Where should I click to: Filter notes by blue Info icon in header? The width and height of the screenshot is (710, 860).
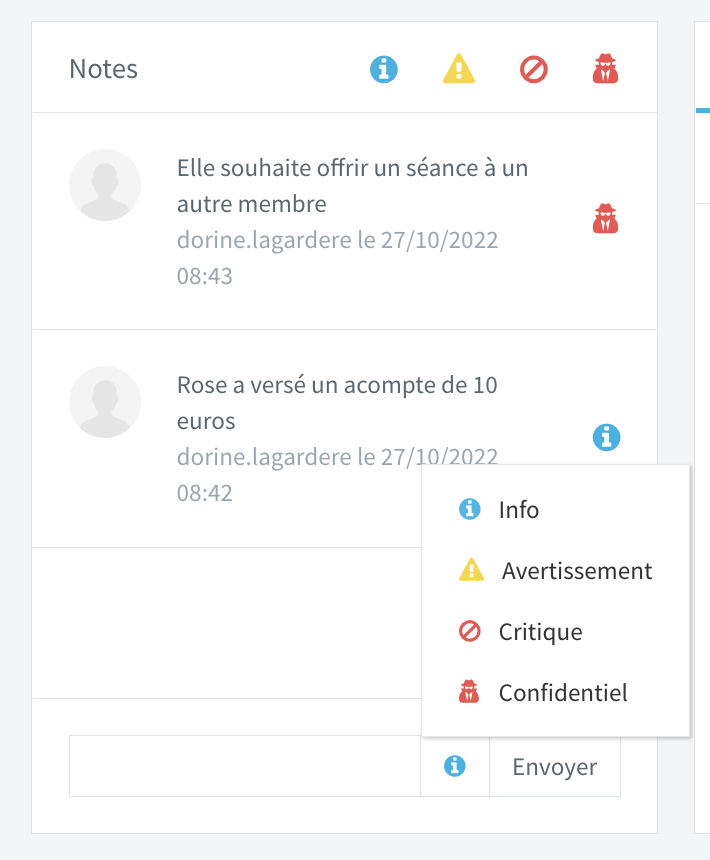pyautogui.click(x=384, y=70)
